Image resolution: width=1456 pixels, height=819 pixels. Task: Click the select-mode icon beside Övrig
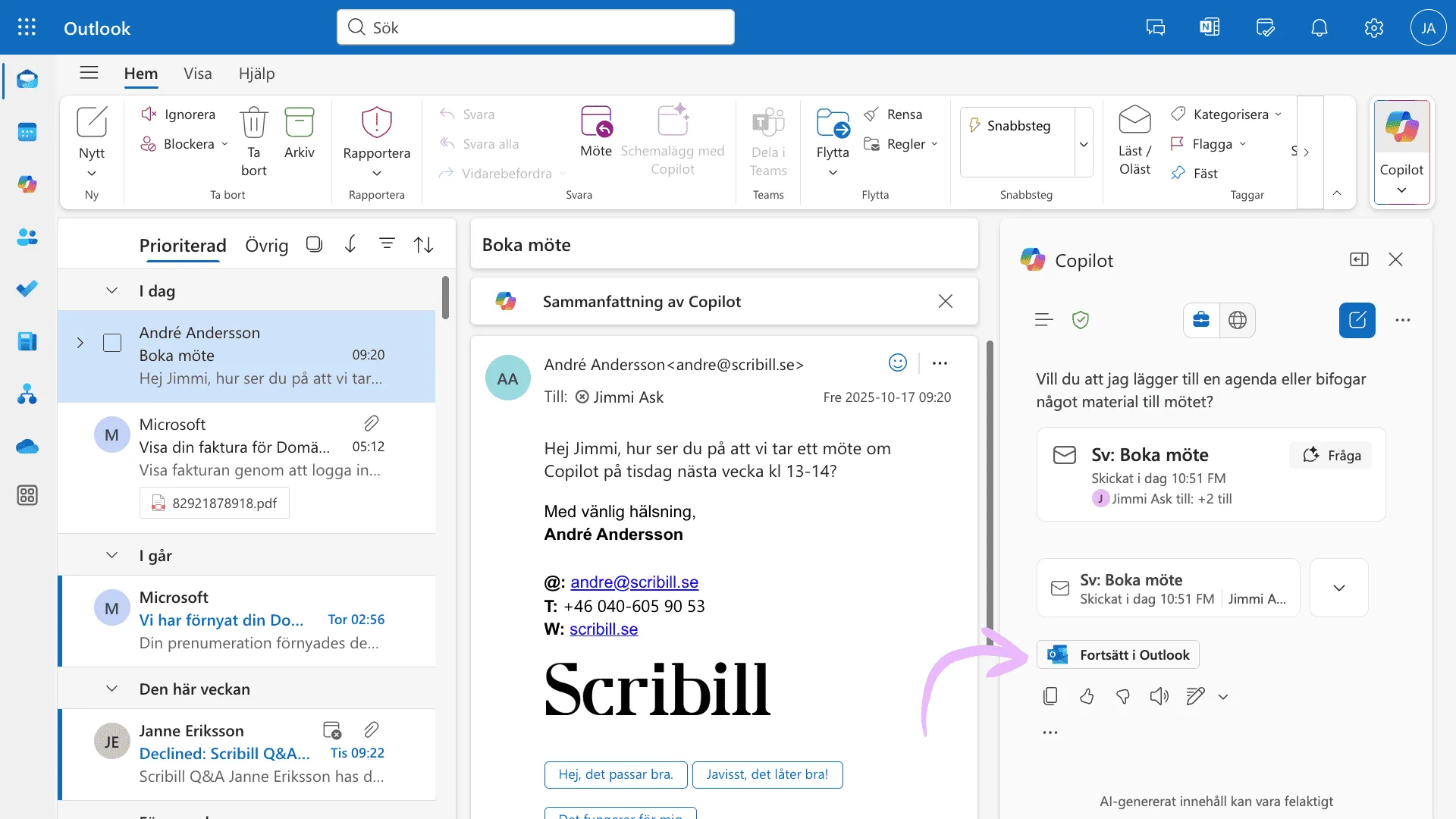(314, 244)
